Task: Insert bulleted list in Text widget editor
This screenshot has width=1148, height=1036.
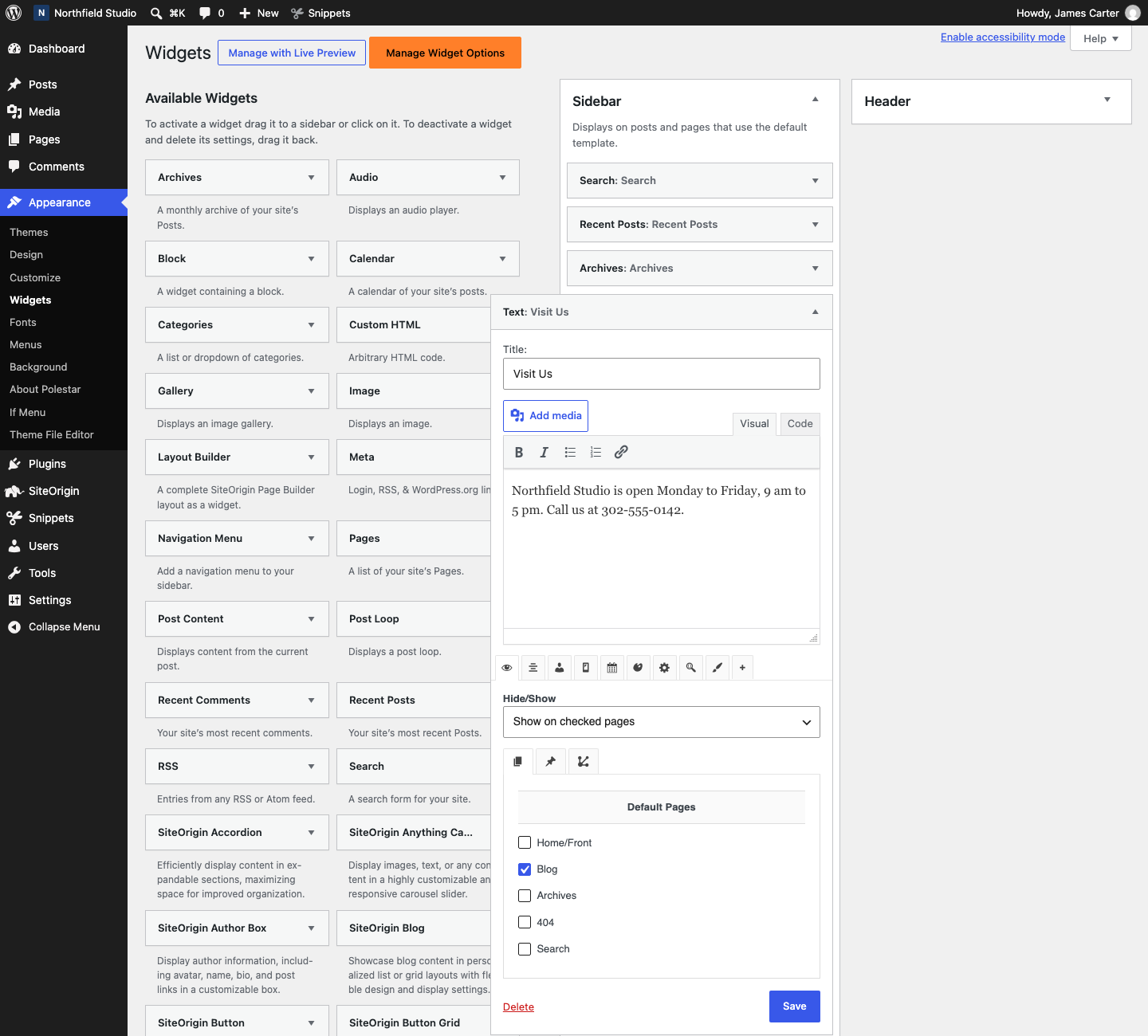Action: click(570, 453)
